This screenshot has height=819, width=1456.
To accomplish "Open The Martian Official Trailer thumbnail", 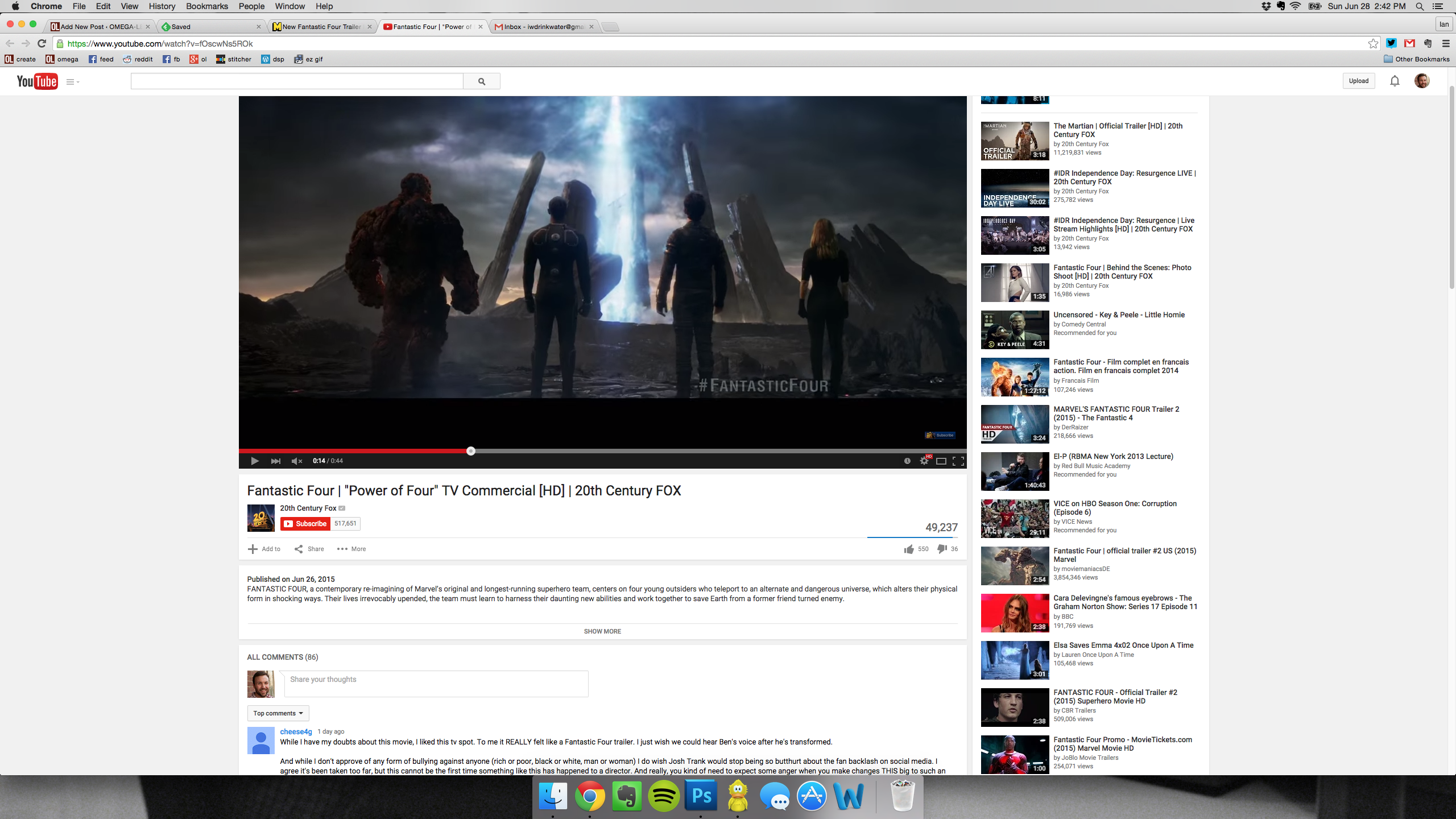I will point(1015,141).
